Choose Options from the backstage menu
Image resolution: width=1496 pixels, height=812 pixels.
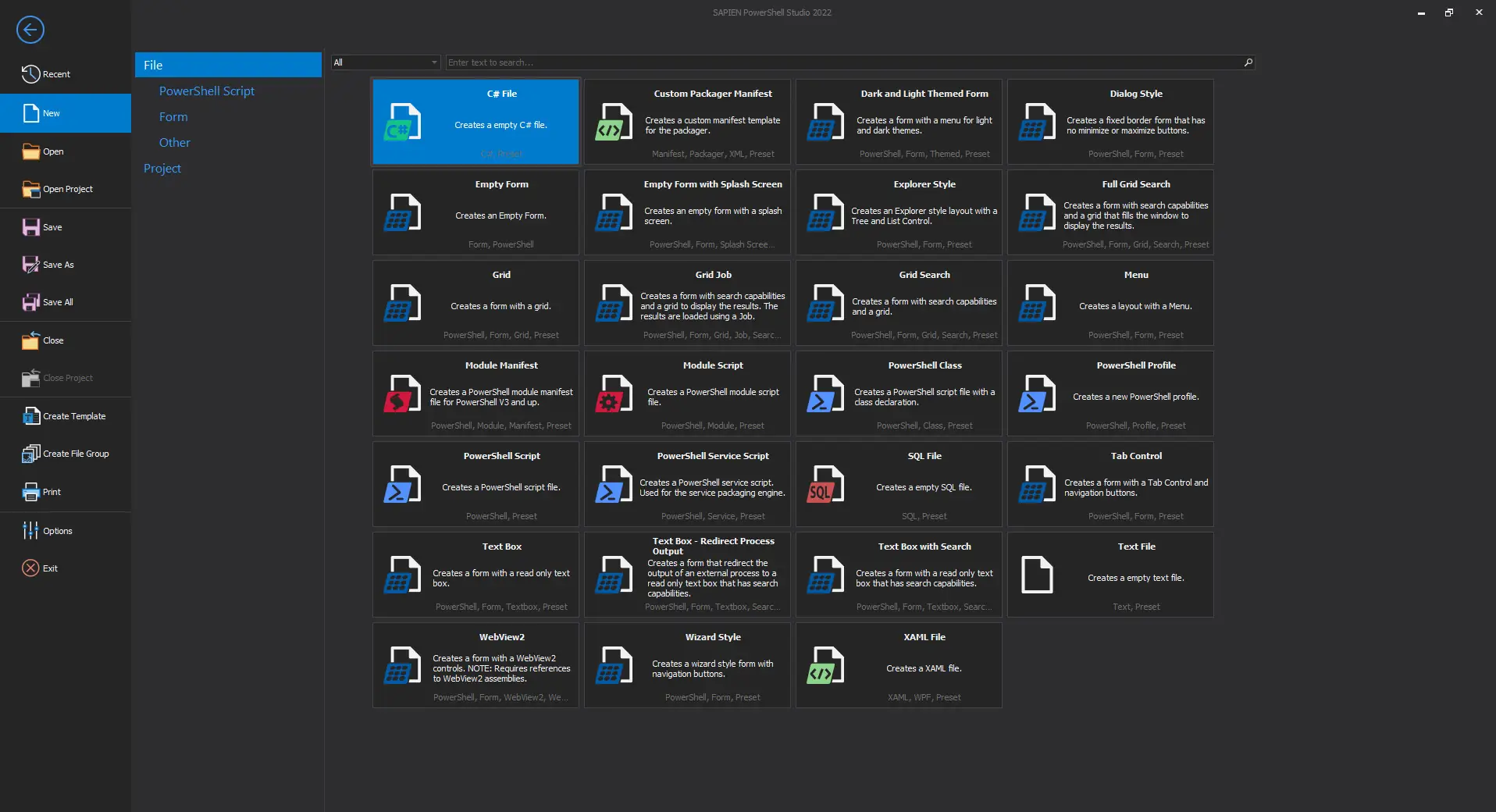[x=66, y=531]
